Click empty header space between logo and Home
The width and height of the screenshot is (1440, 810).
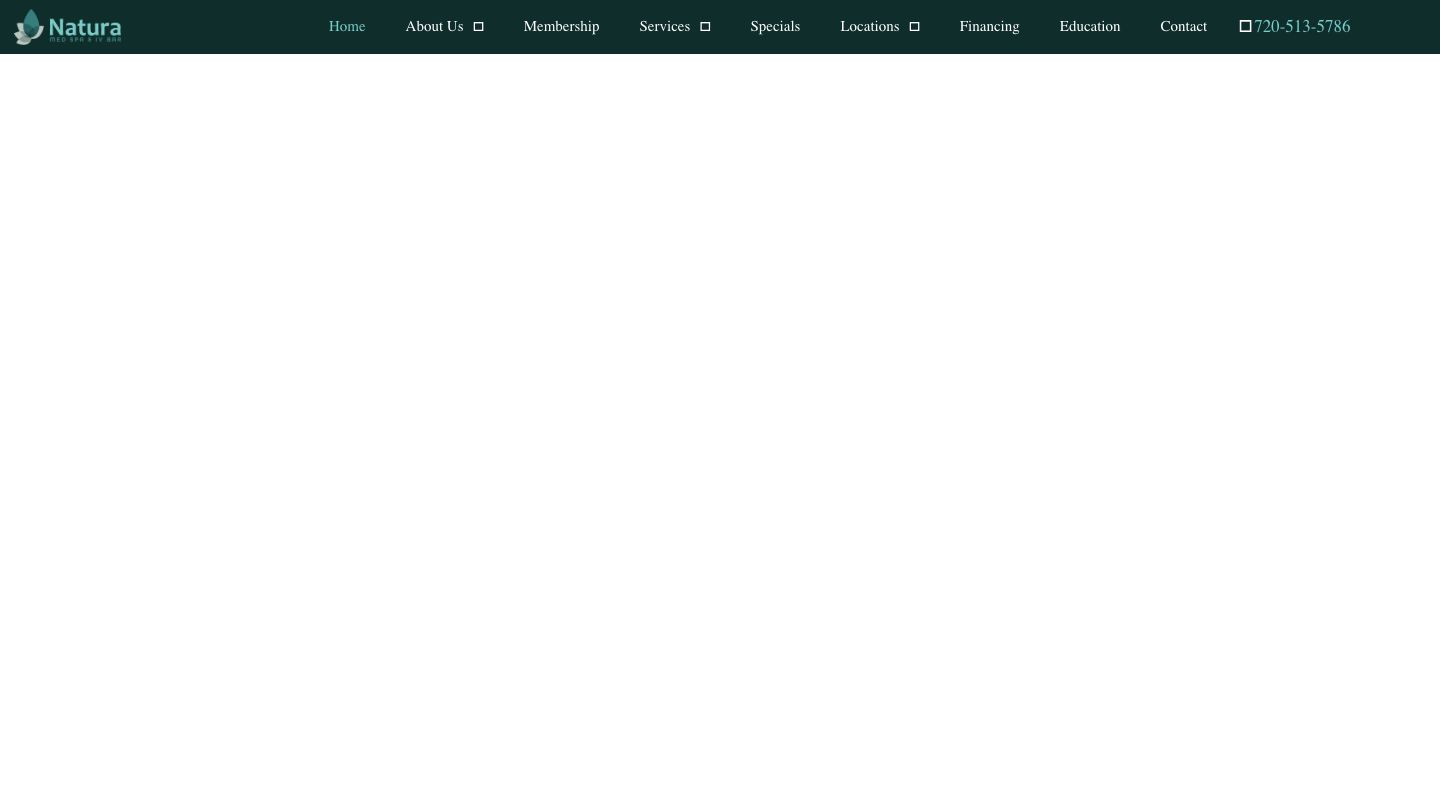pos(220,27)
